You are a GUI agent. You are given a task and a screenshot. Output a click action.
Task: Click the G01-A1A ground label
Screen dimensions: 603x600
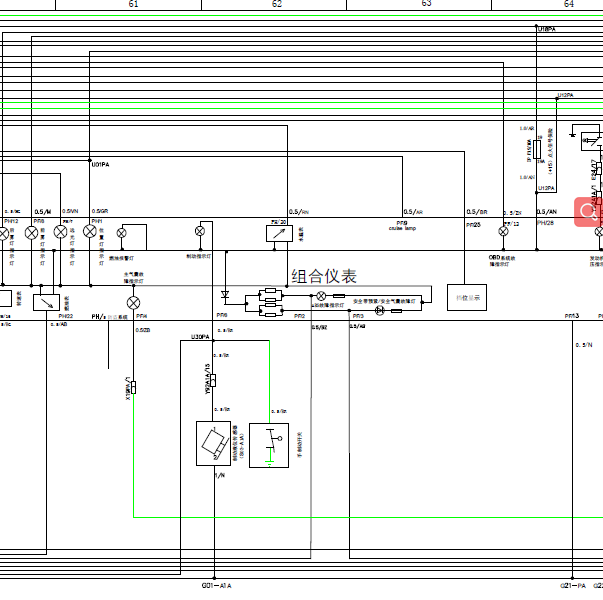[x=217, y=585]
